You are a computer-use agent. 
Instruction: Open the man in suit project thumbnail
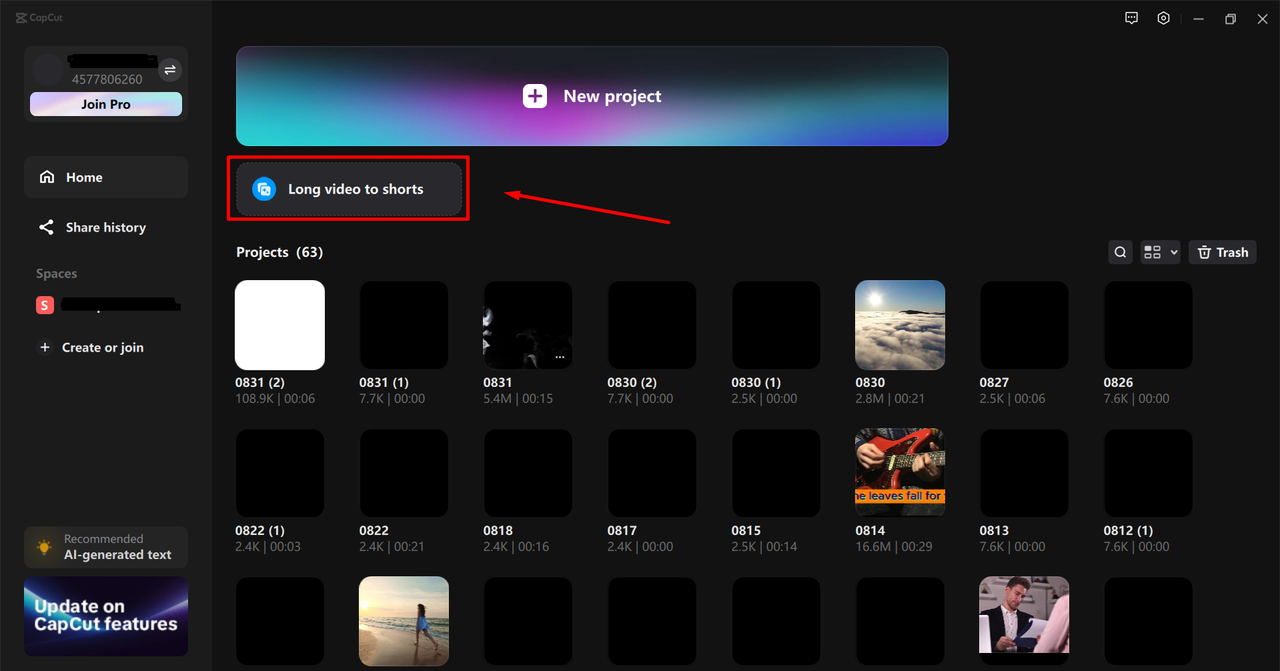coord(1024,621)
